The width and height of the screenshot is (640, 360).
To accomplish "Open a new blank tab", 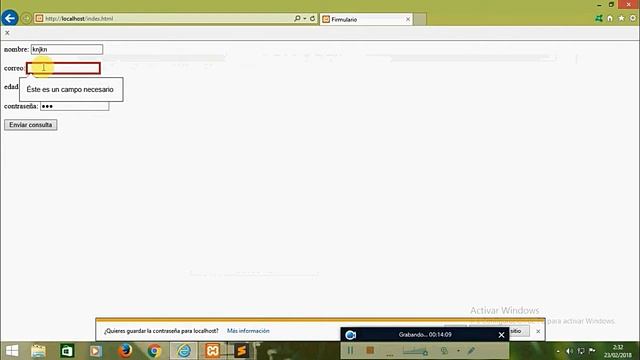I will pyautogui.click(x=420, y=19).
